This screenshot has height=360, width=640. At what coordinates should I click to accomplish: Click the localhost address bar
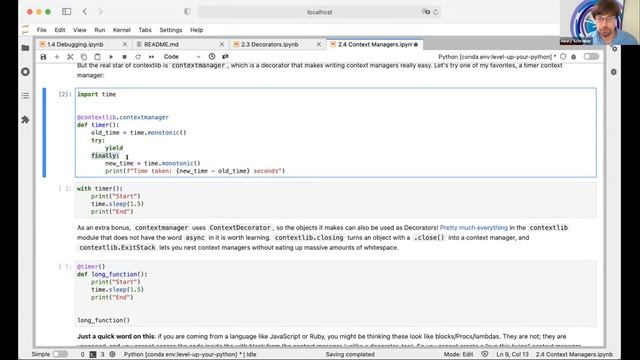click(x=319, y=12)
